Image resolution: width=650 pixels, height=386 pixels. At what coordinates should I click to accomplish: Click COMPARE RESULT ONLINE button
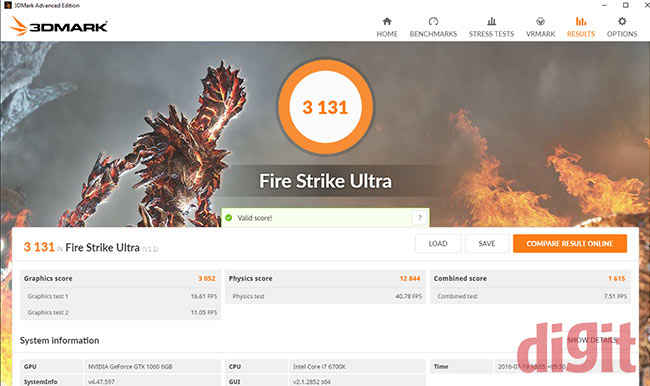(x=570, y=243)
